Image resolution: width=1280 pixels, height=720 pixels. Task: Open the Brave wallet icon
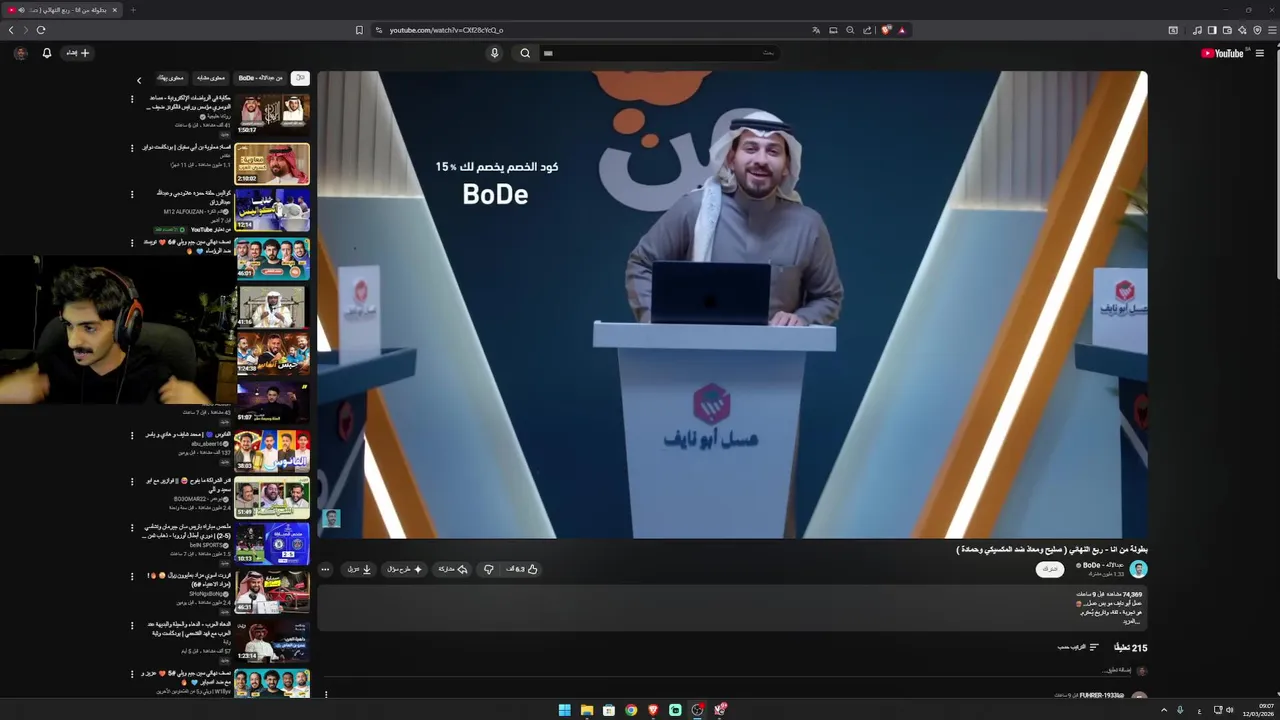click(1227, 30)
